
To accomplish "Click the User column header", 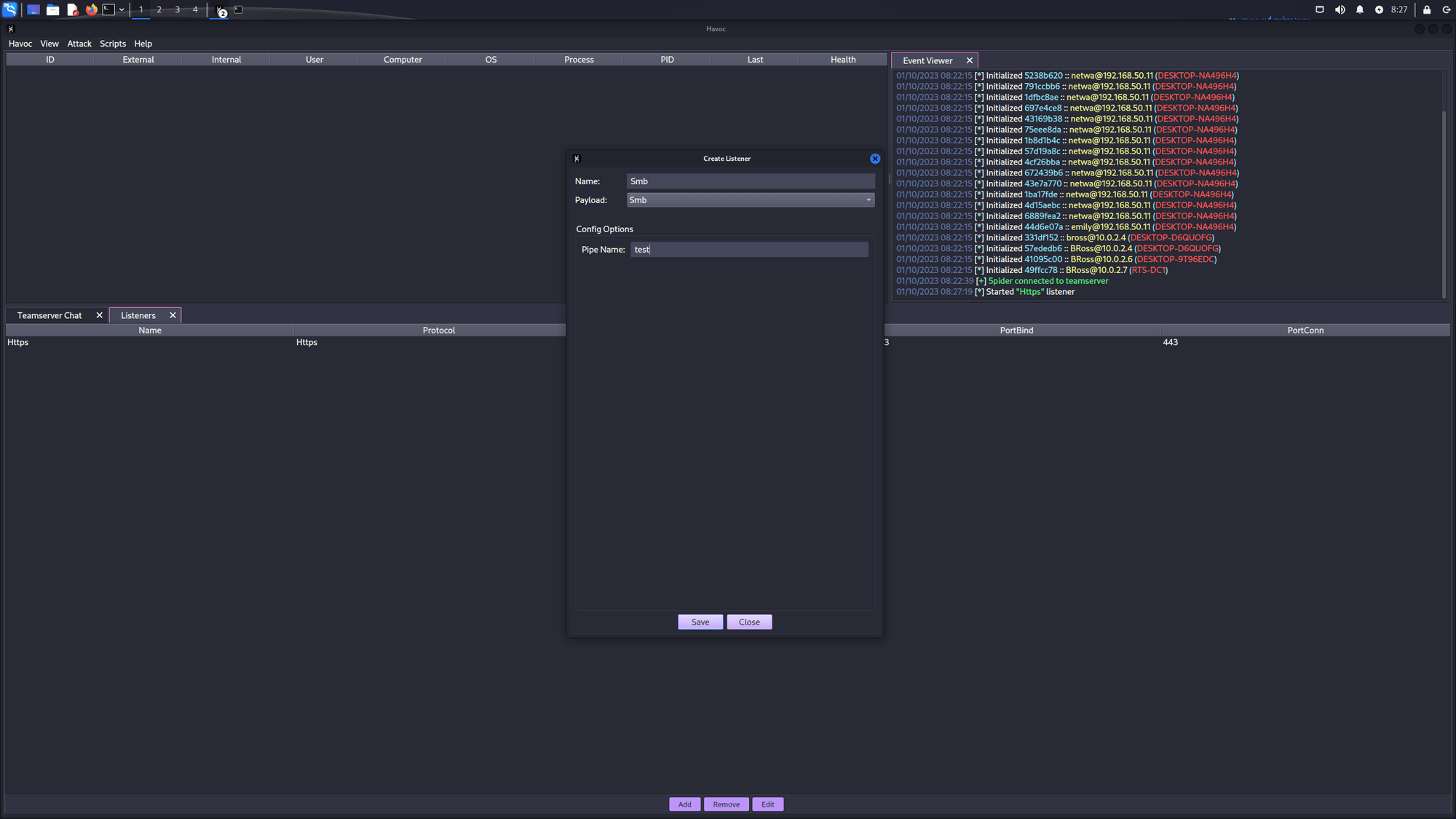I will pyautogui.click(x=314, y=60).
